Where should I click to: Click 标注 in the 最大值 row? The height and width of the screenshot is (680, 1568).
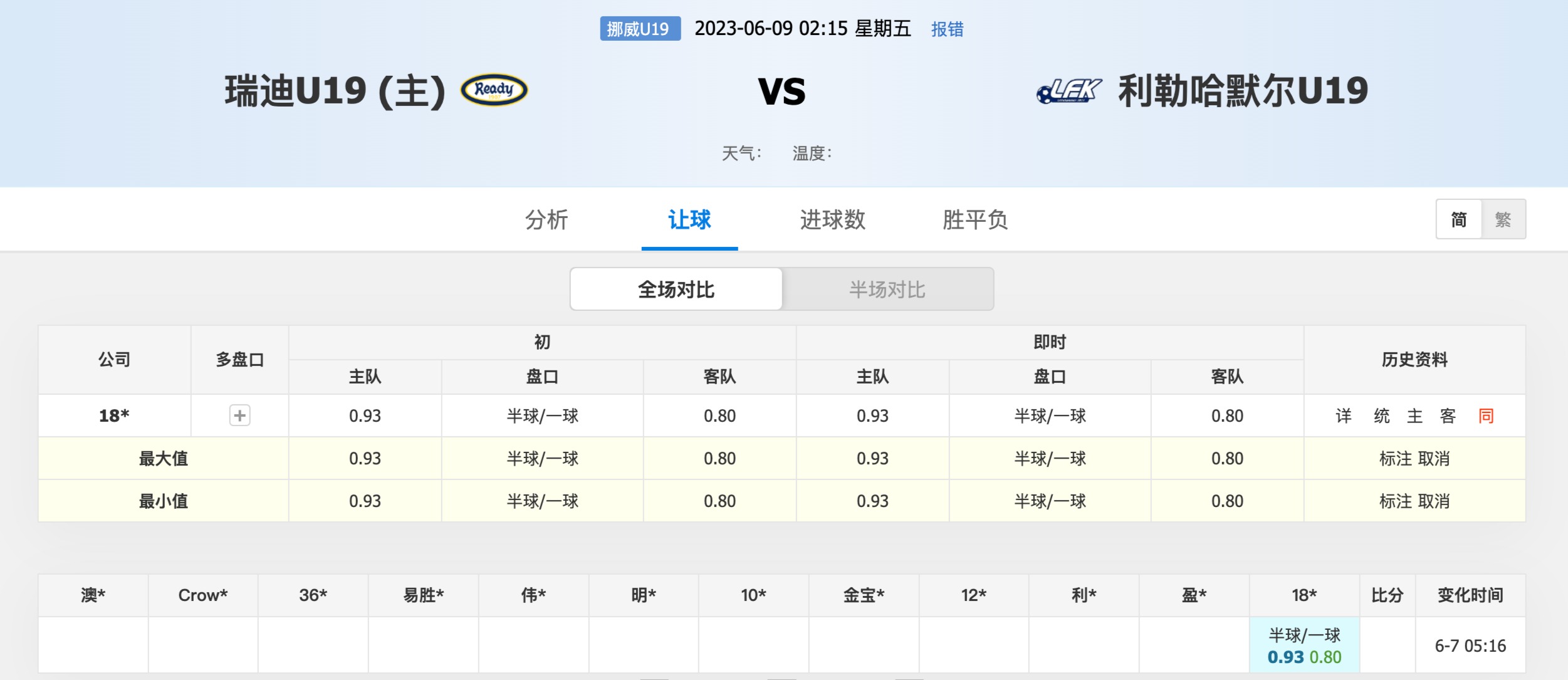click(1396, 459)
